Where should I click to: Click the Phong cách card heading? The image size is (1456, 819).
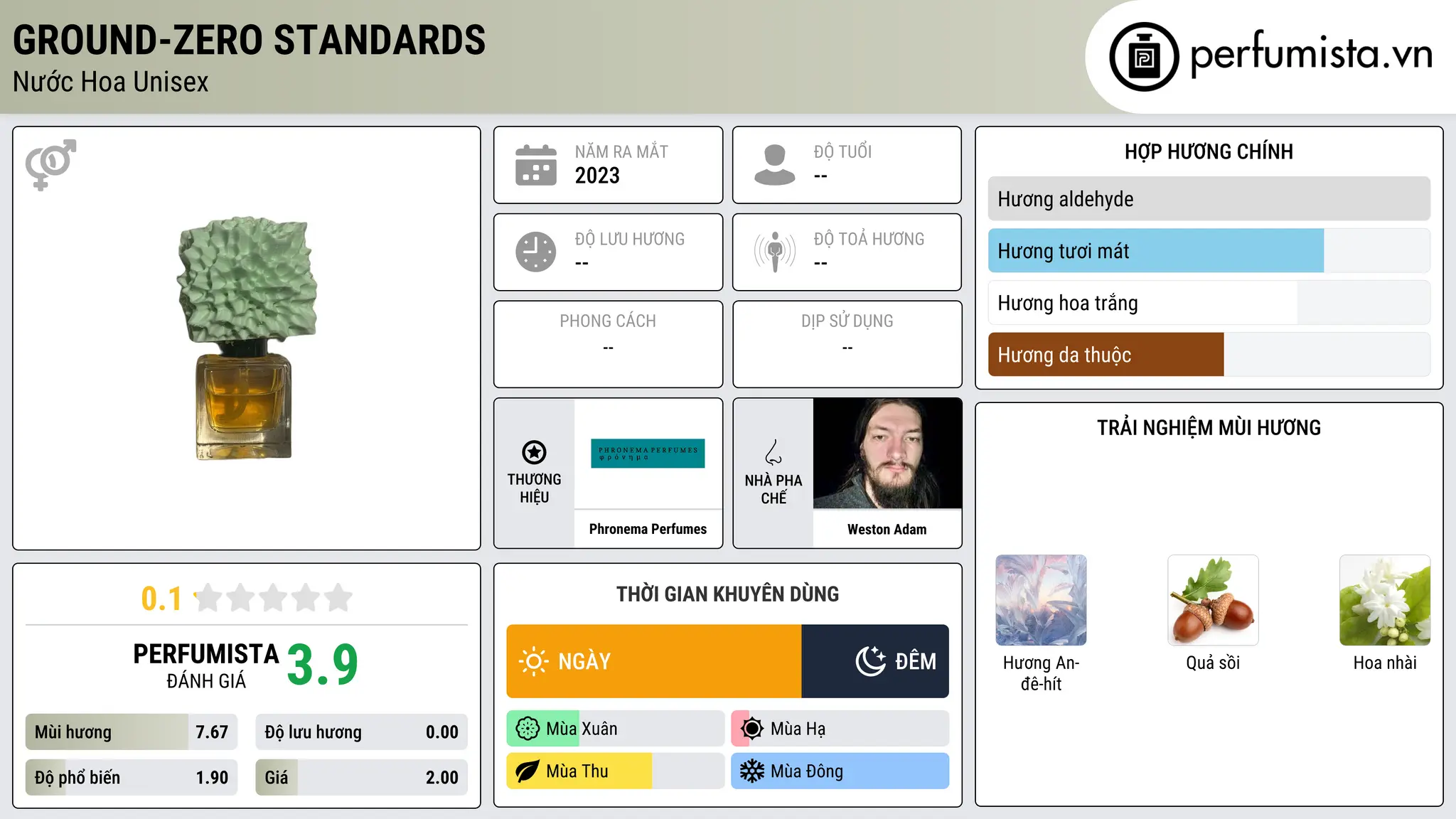coord(608,321)
